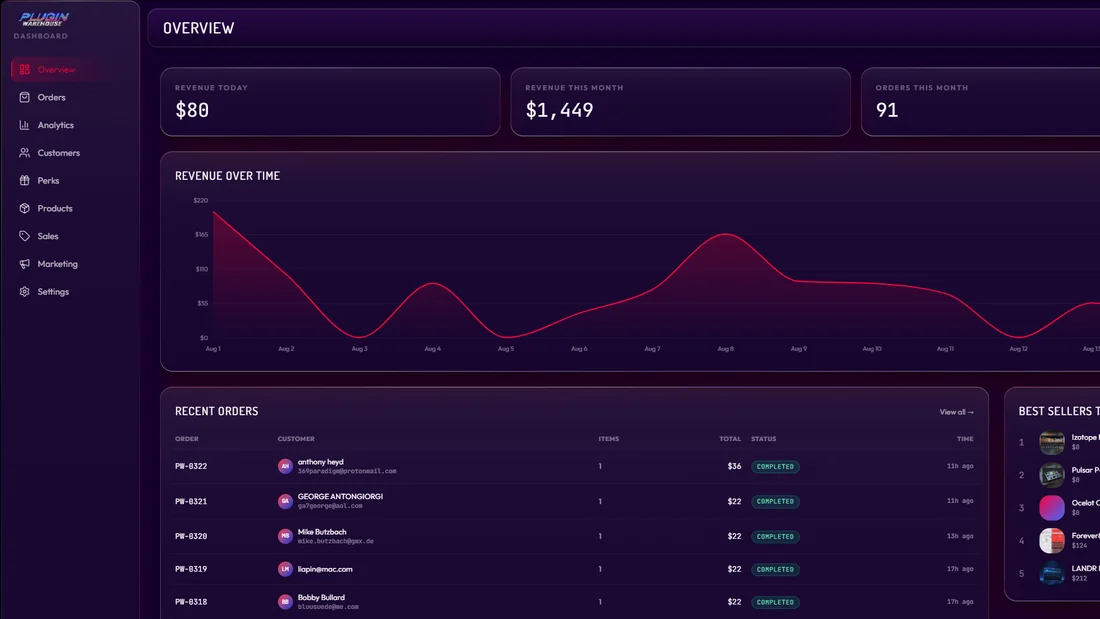Click the Settings gear icon
This screenshot has width=1100, height=619.
click(25, 291)
